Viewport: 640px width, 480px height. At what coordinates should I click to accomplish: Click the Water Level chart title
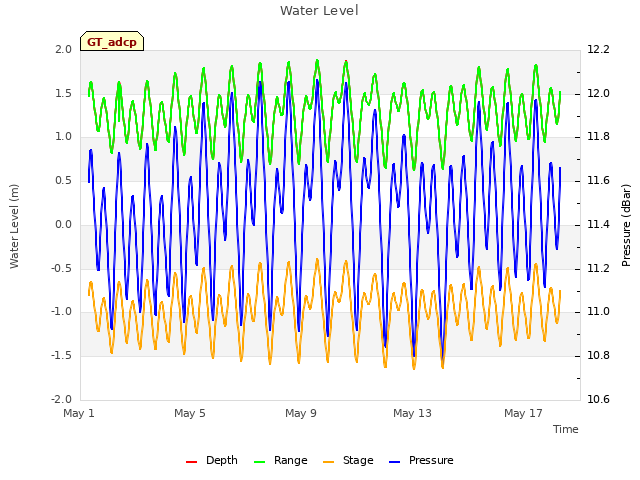click(x=319, y=11)
